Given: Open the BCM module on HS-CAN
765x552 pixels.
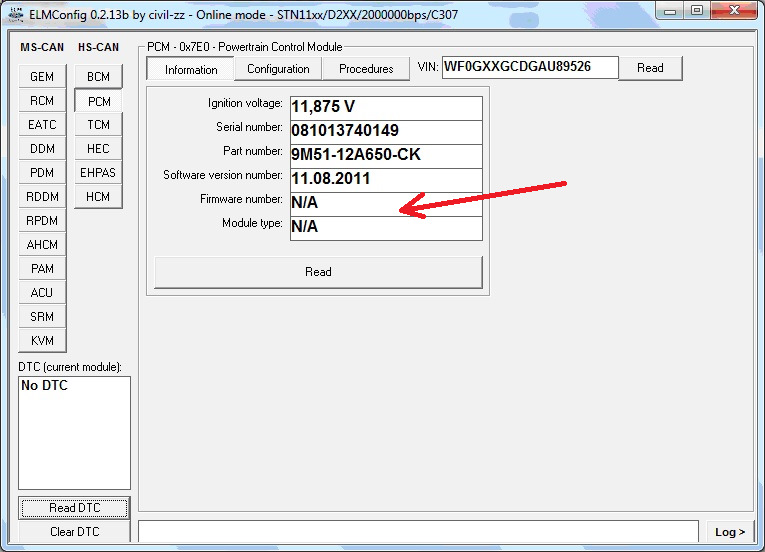Looking at the screenshot, I should click(99, 77).
